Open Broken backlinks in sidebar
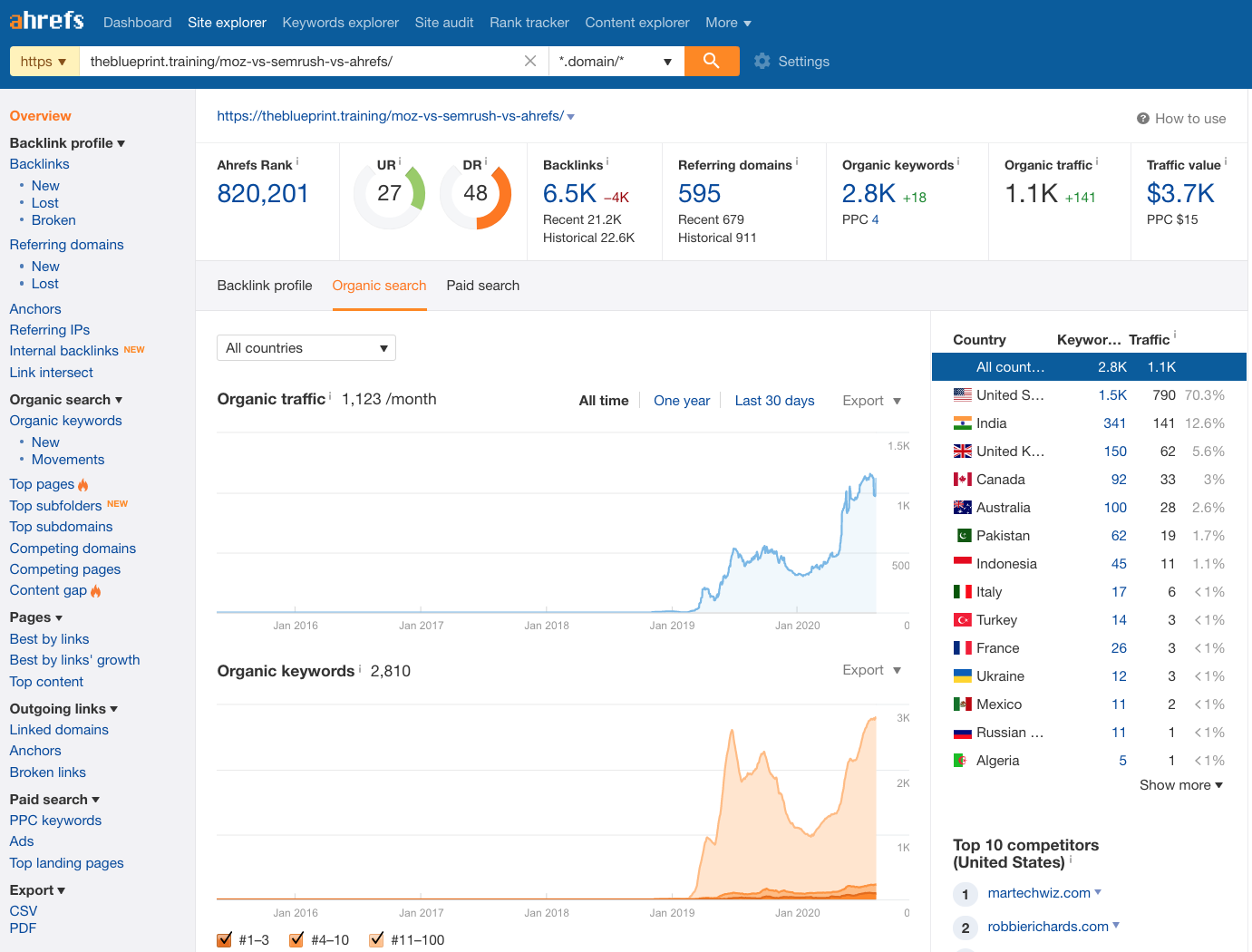This screenshot has height=952, width=1252. coord(53,220)
